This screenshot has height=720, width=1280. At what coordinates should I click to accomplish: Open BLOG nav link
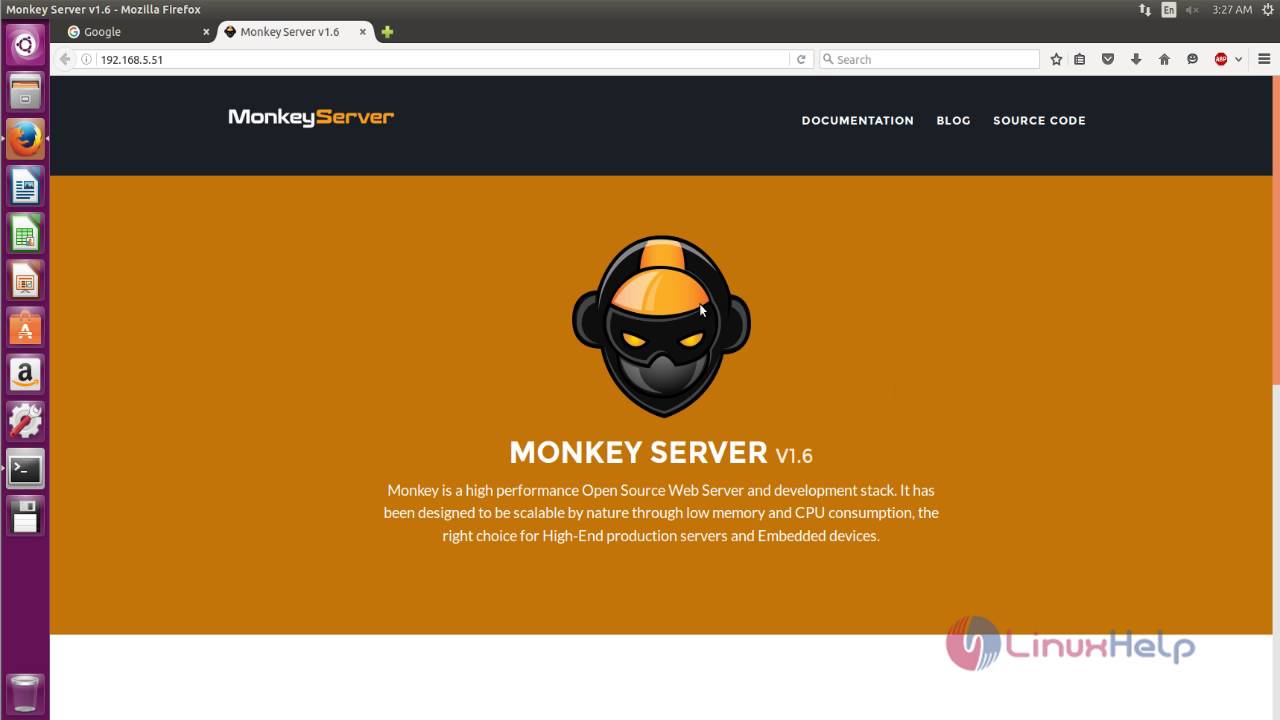tap(953, 120)
